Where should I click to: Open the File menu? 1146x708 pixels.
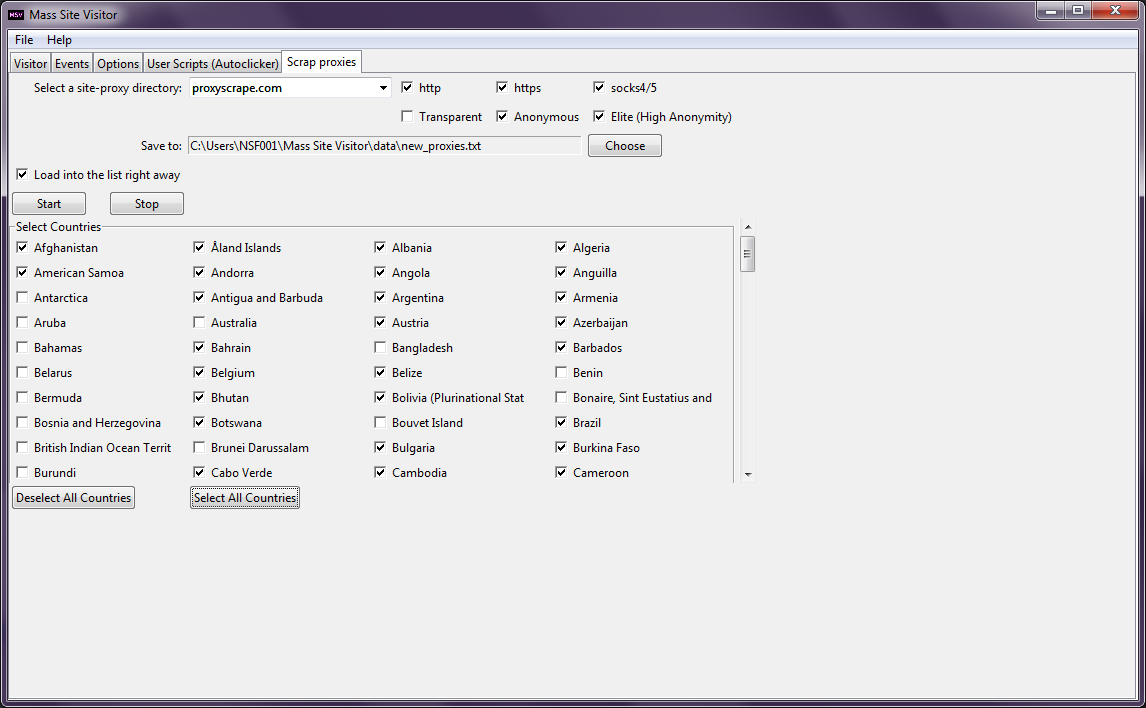click(24, 40)
